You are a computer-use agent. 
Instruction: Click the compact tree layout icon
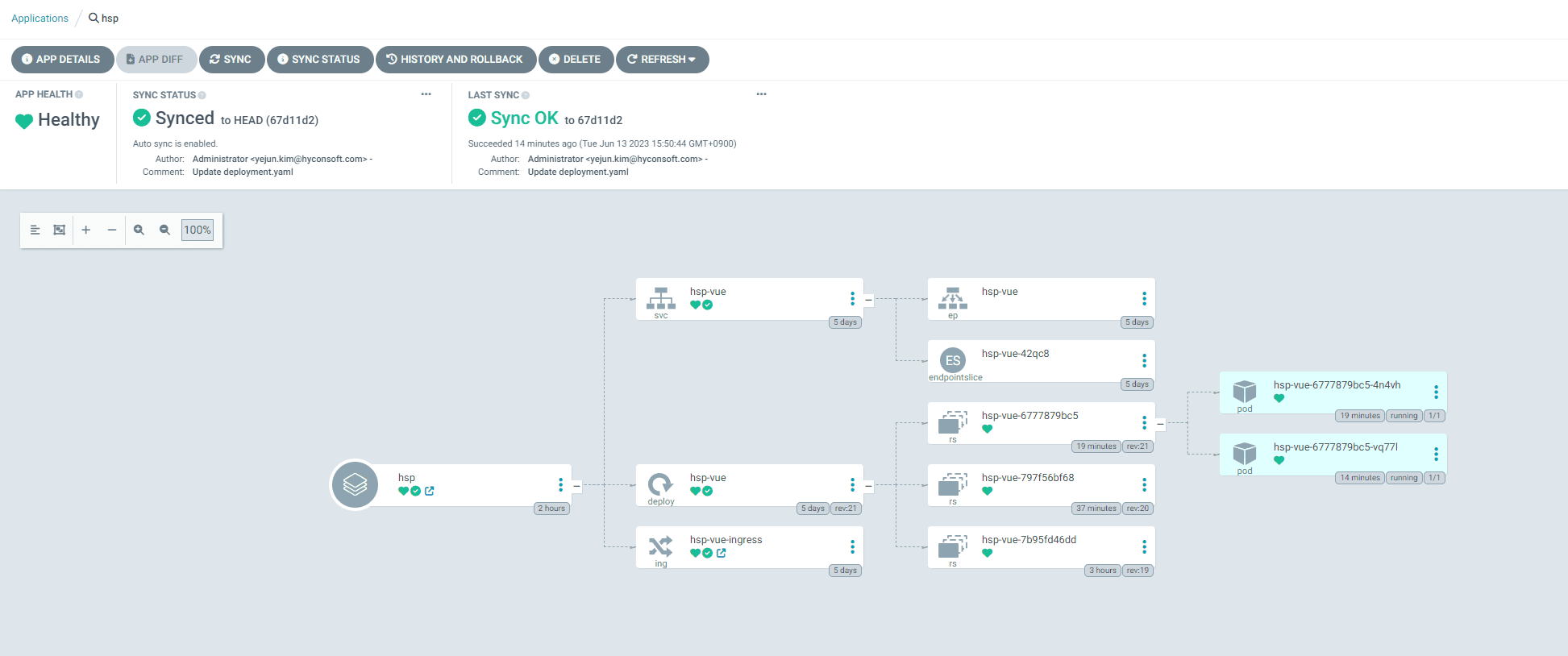[x=35, y=230]
